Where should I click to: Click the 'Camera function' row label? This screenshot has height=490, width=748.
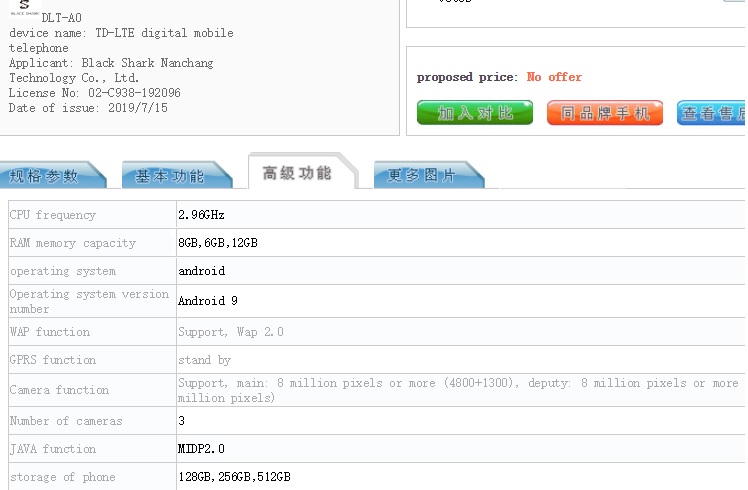(x=59, y=390)
